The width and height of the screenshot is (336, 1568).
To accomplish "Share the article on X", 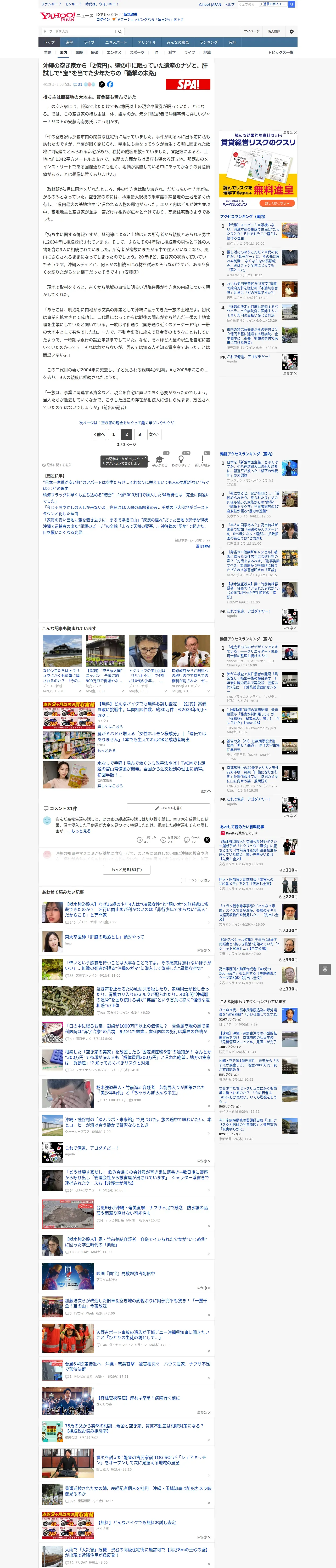I will click(102, 85).
